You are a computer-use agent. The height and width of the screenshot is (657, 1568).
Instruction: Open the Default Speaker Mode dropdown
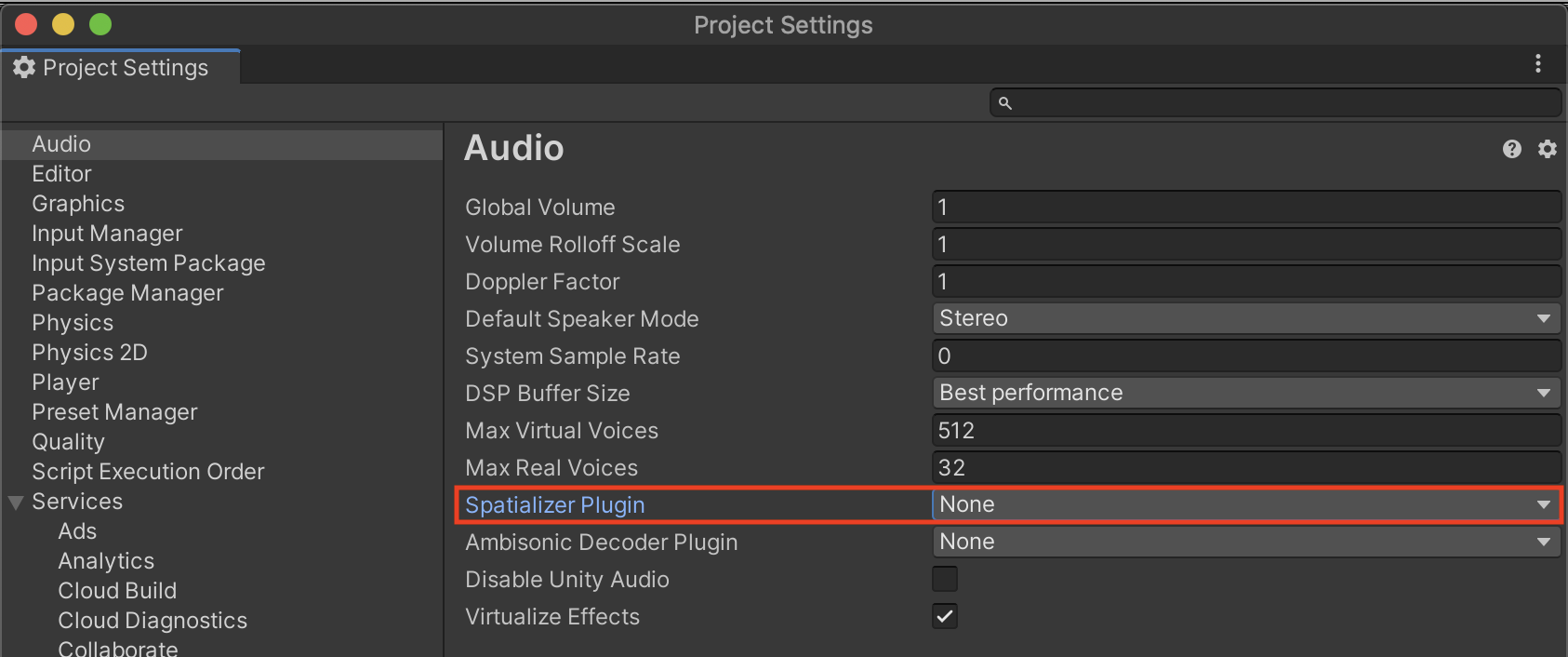tap(1246, 318)
